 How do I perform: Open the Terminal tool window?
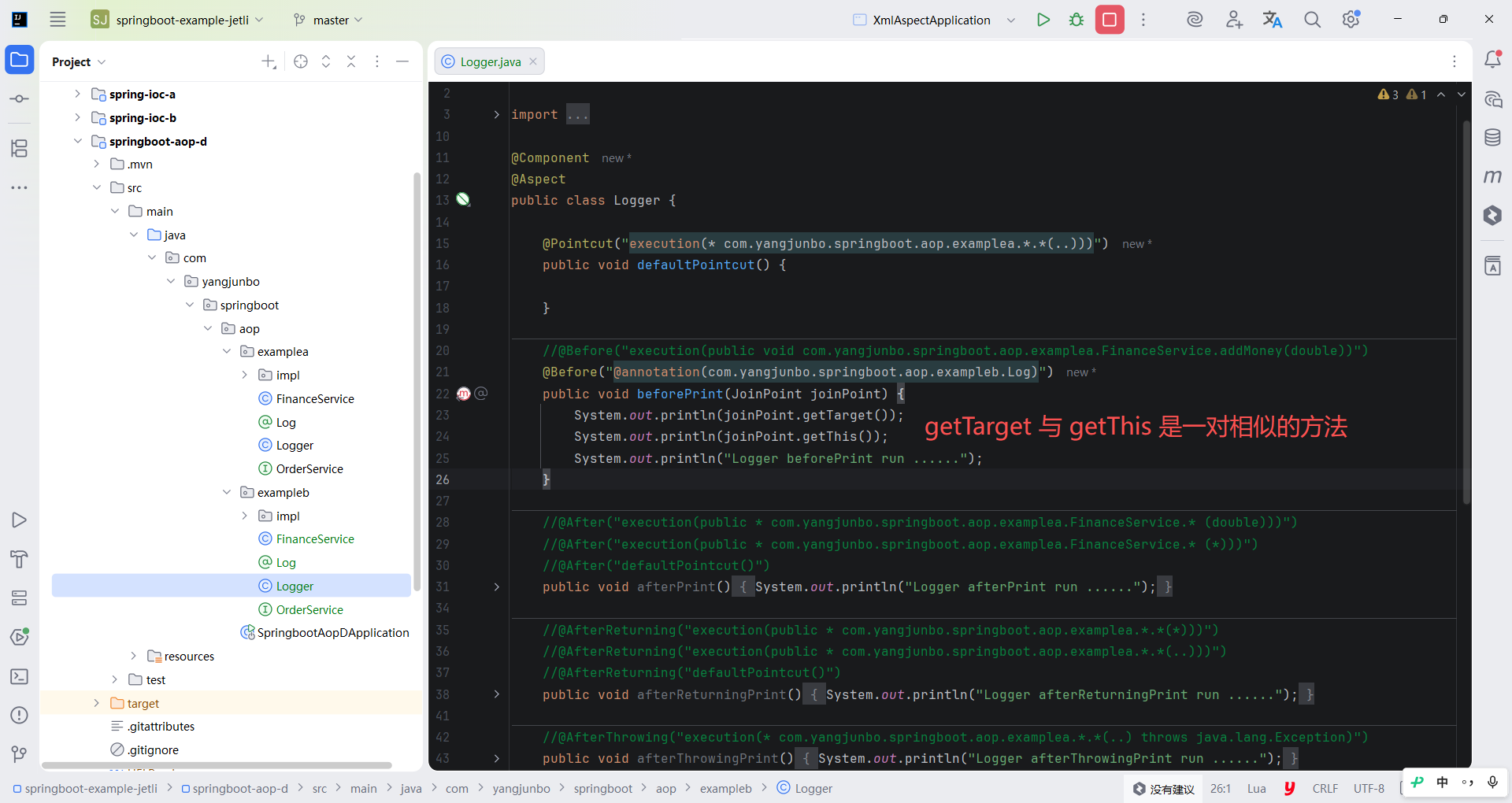[20, 677]
